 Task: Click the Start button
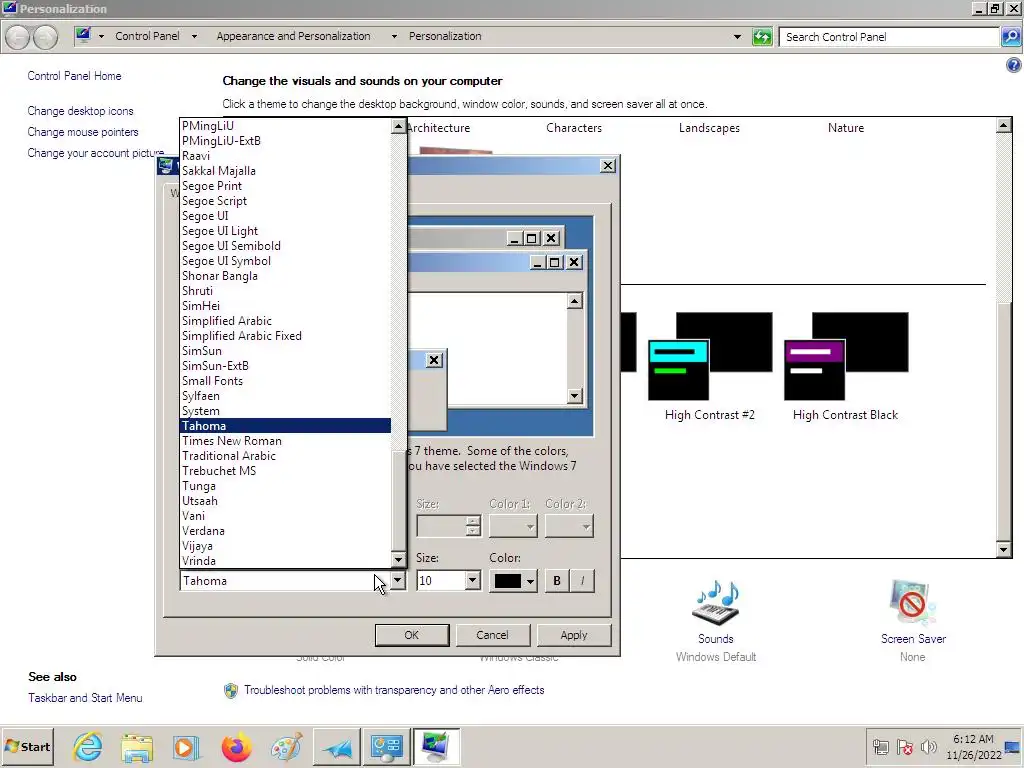27,746
